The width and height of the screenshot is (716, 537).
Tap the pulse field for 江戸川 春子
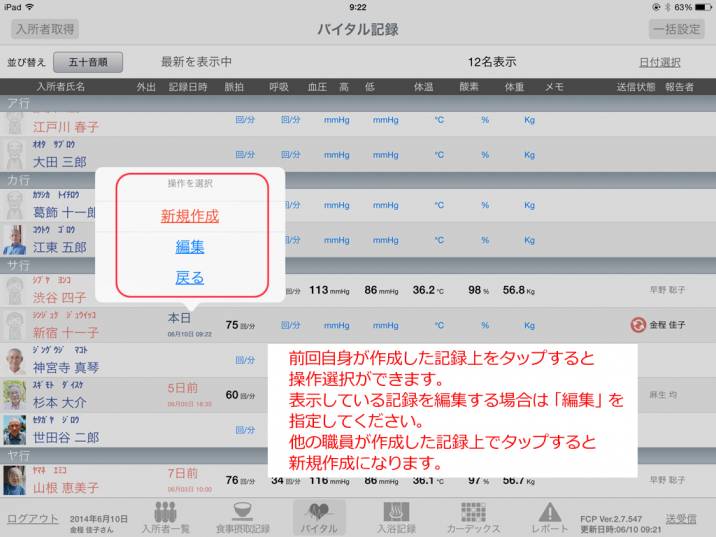(x=244, y=120)
